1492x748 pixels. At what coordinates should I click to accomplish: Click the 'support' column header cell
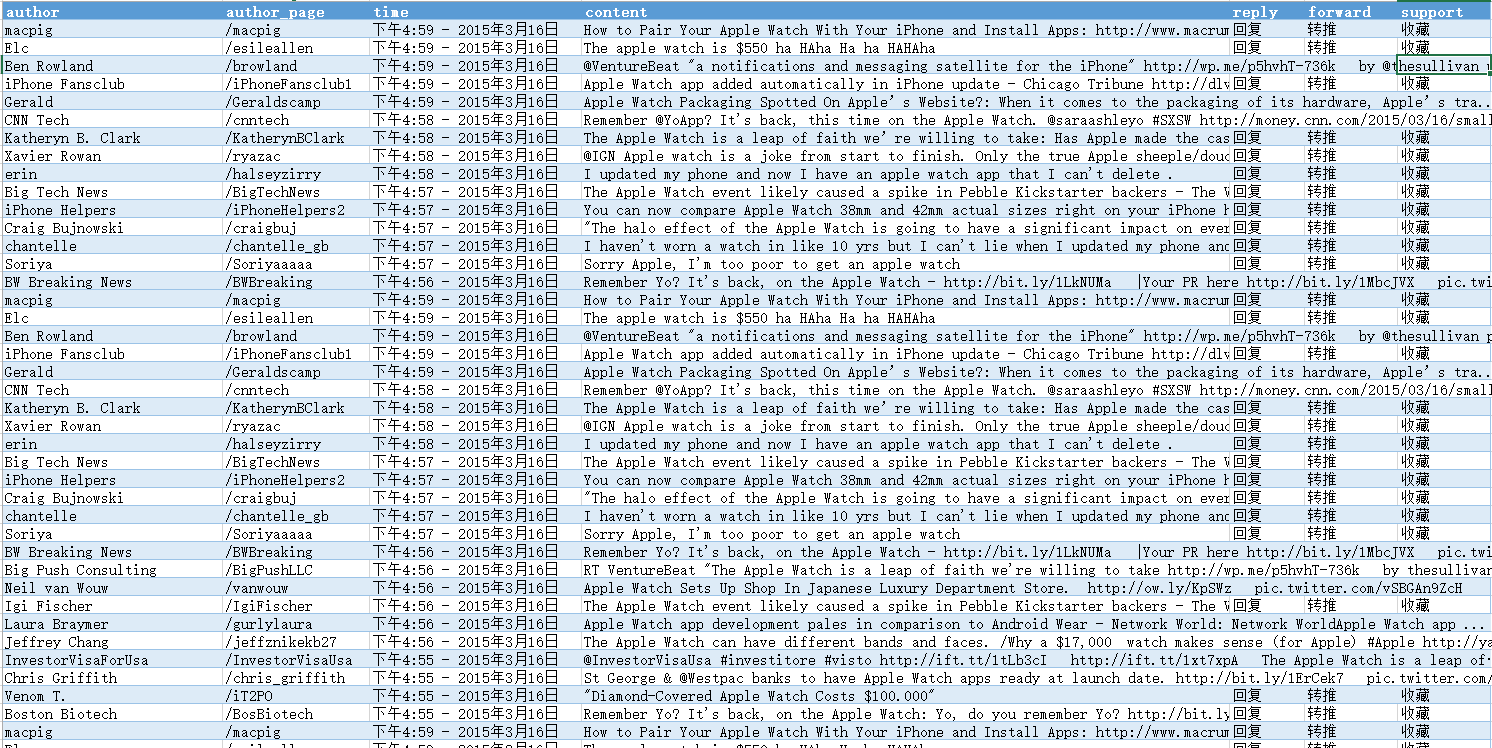[x=1444, y=12]
